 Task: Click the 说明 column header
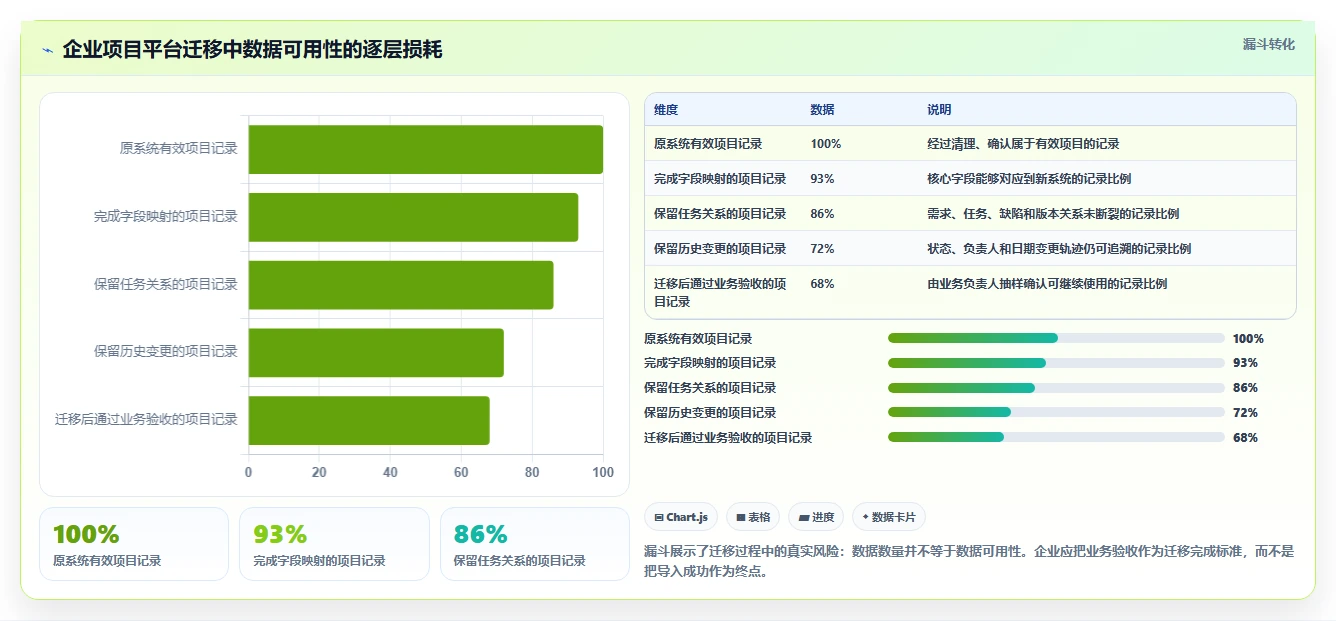coord(939,110)
